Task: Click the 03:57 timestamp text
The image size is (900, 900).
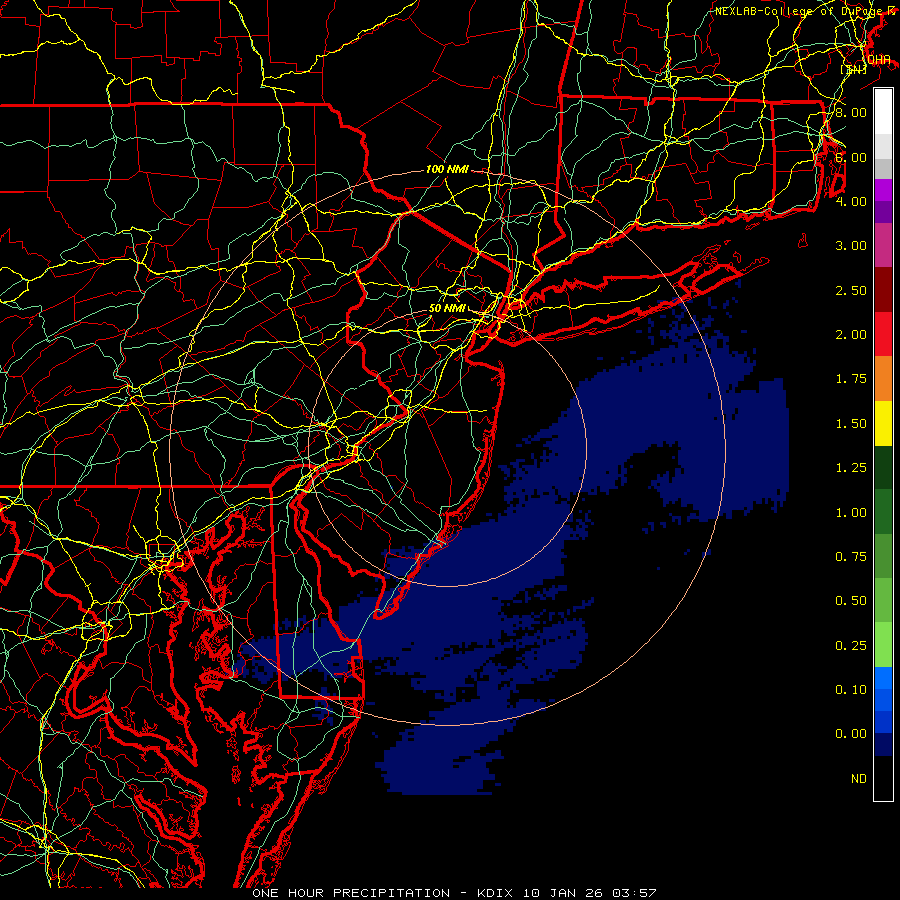Action: pyautogui.click(x=634, y=893)
